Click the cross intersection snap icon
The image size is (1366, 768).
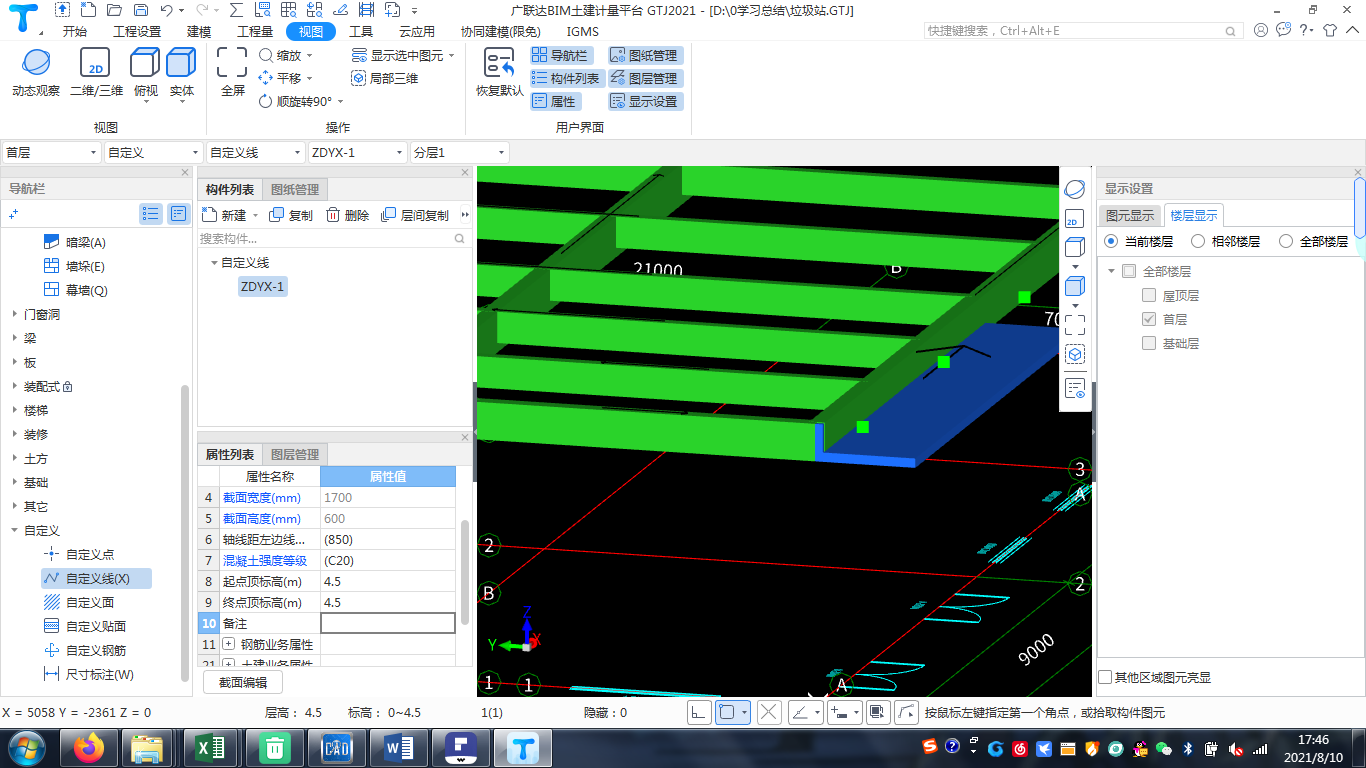click(x=769, y=712)
